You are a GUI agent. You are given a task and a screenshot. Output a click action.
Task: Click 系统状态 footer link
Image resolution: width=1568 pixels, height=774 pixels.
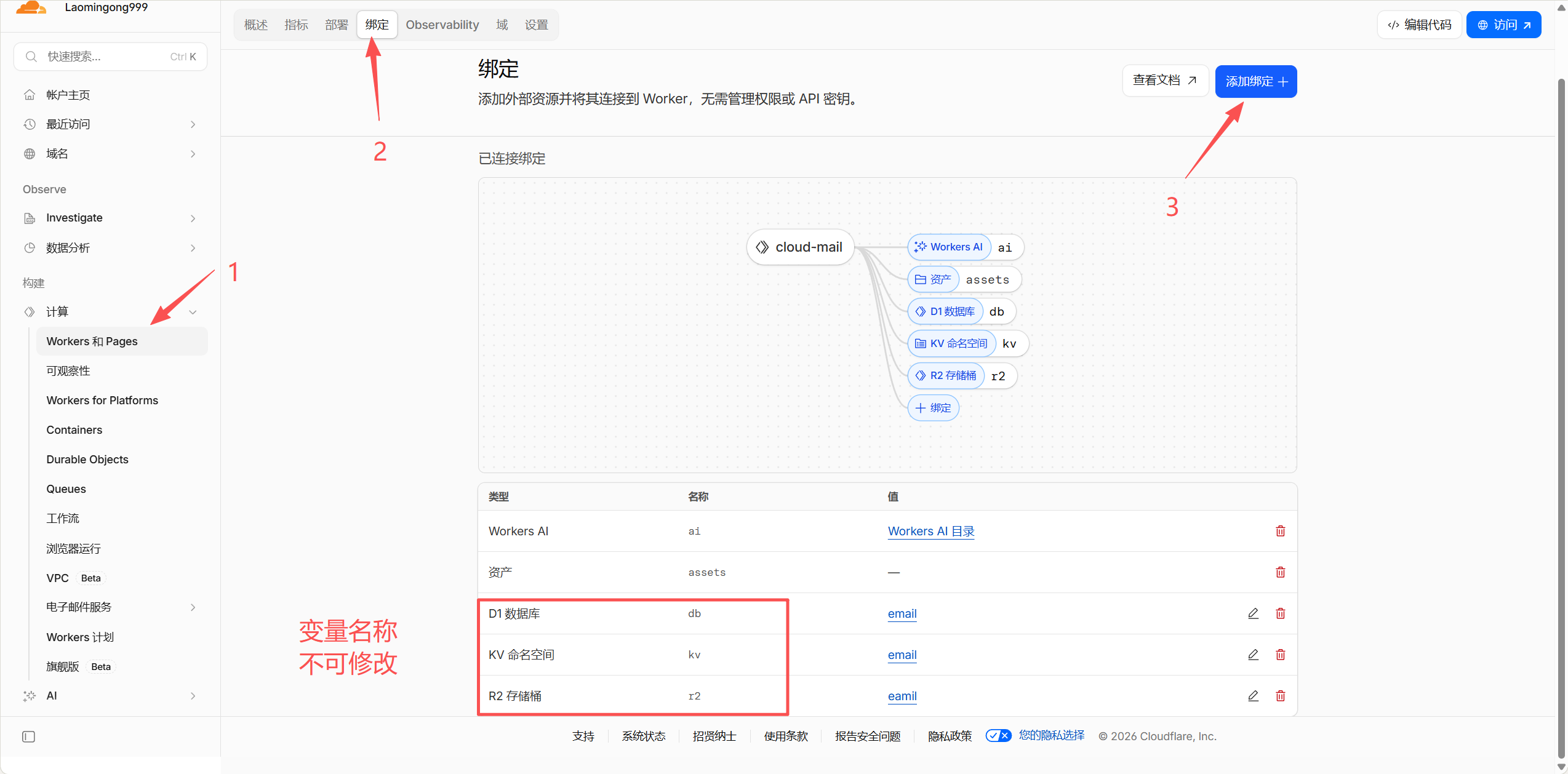[644, 736]
